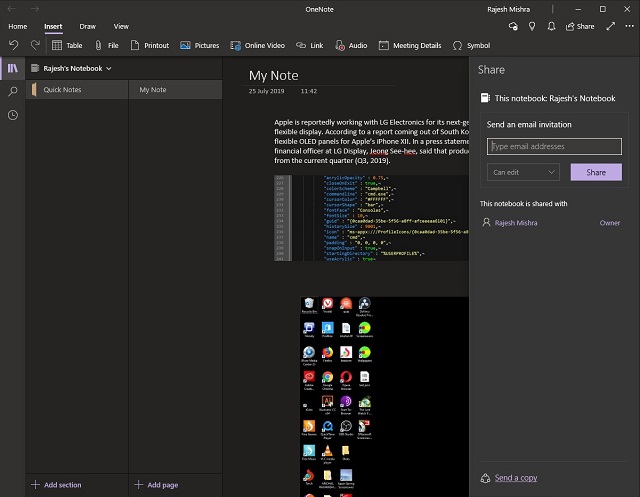
Task: Go back with the left arrow
Action: (11, 9)
